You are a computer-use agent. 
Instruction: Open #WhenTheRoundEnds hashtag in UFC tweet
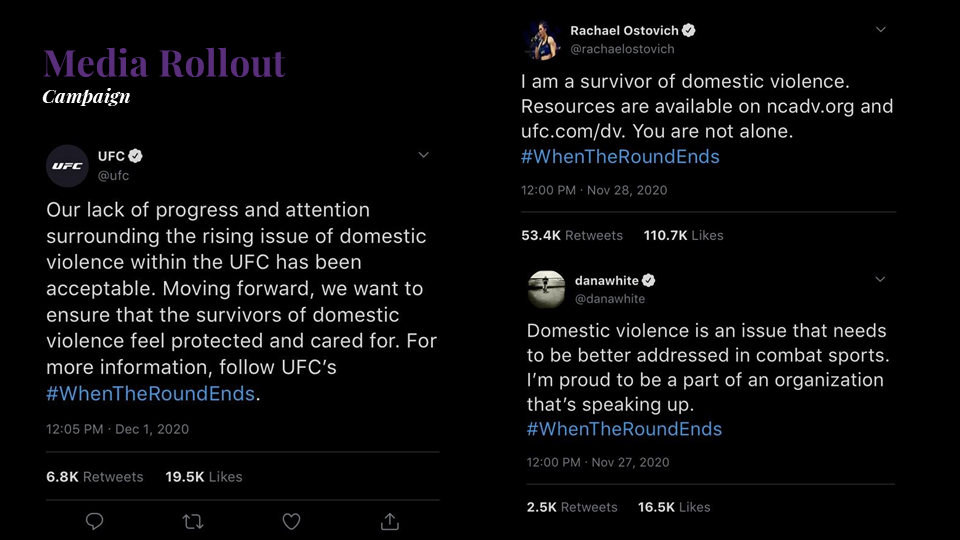pyautogui.click(x=151, y=393)
